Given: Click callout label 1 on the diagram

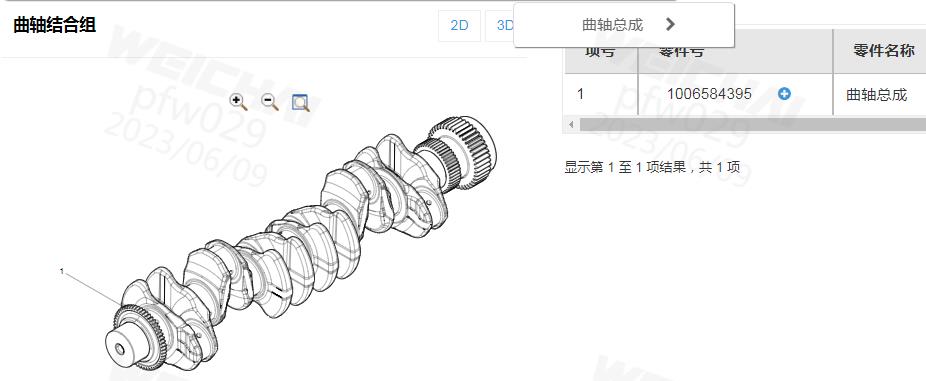Looking at the screenshot, I should point(61,271).
